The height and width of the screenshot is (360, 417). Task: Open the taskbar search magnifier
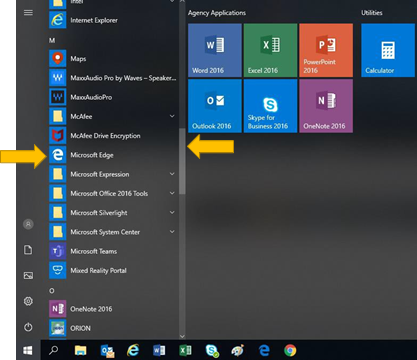pos(53,350)
